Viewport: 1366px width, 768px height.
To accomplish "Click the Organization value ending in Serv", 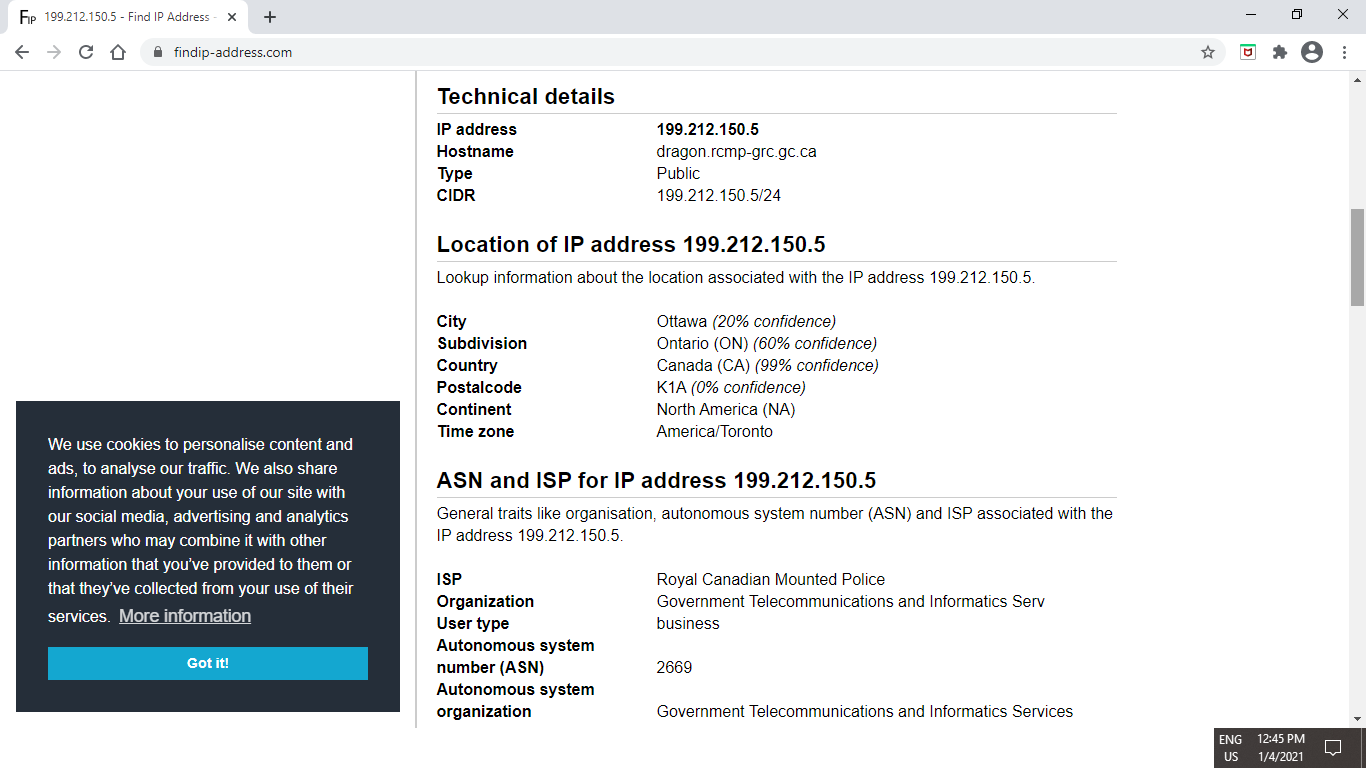I will click(851, 602).
